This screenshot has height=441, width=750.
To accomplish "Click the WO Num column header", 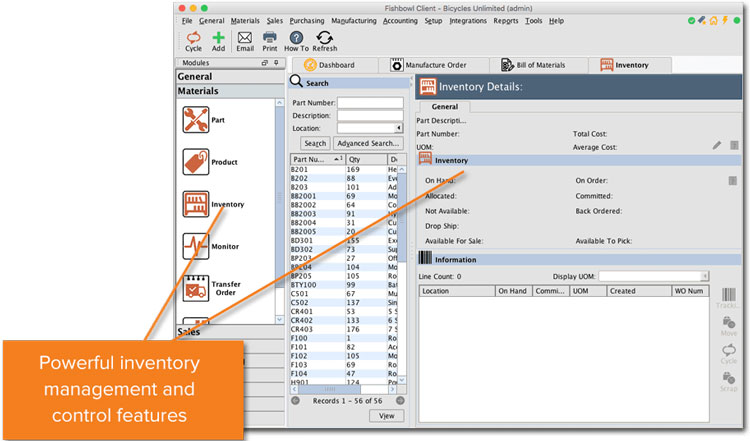I will coord(690,291).
